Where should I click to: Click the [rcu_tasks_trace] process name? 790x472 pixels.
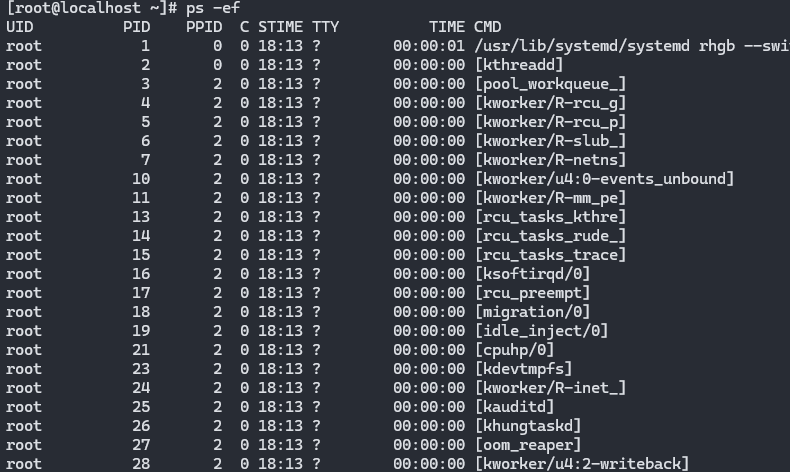coord(550,255)
